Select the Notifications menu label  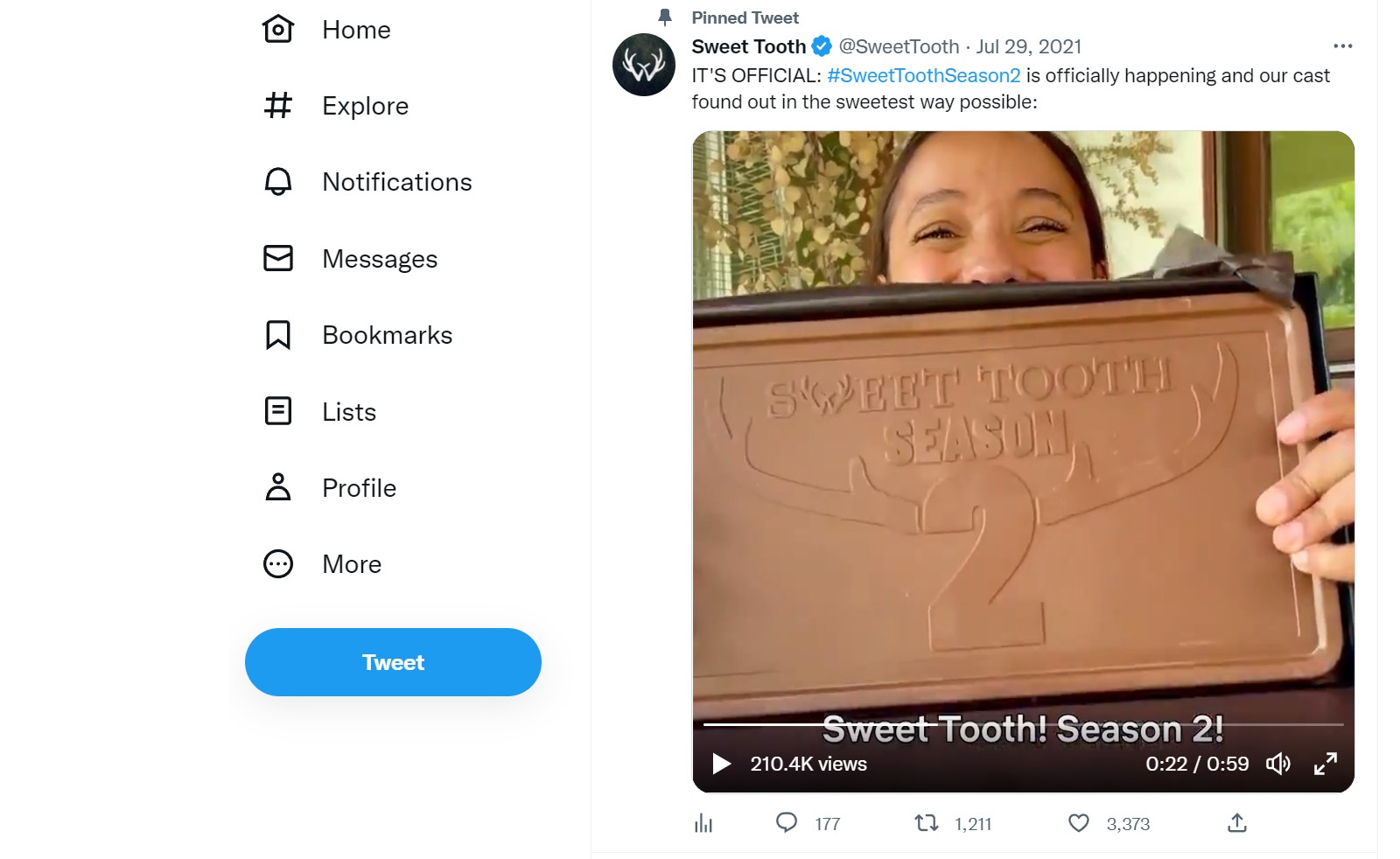pos(397,182)
